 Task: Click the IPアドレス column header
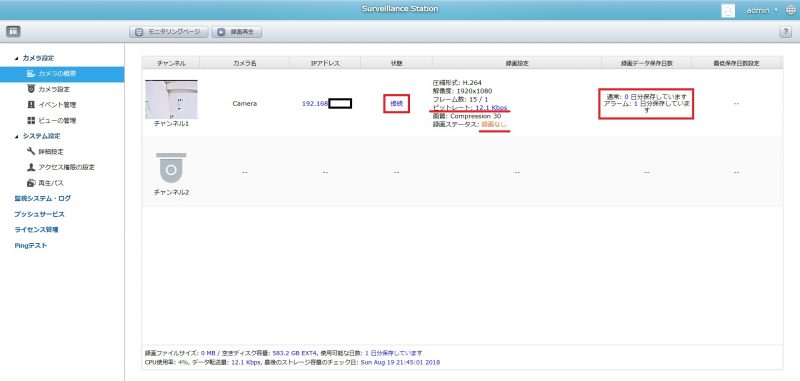coord(325,63)
